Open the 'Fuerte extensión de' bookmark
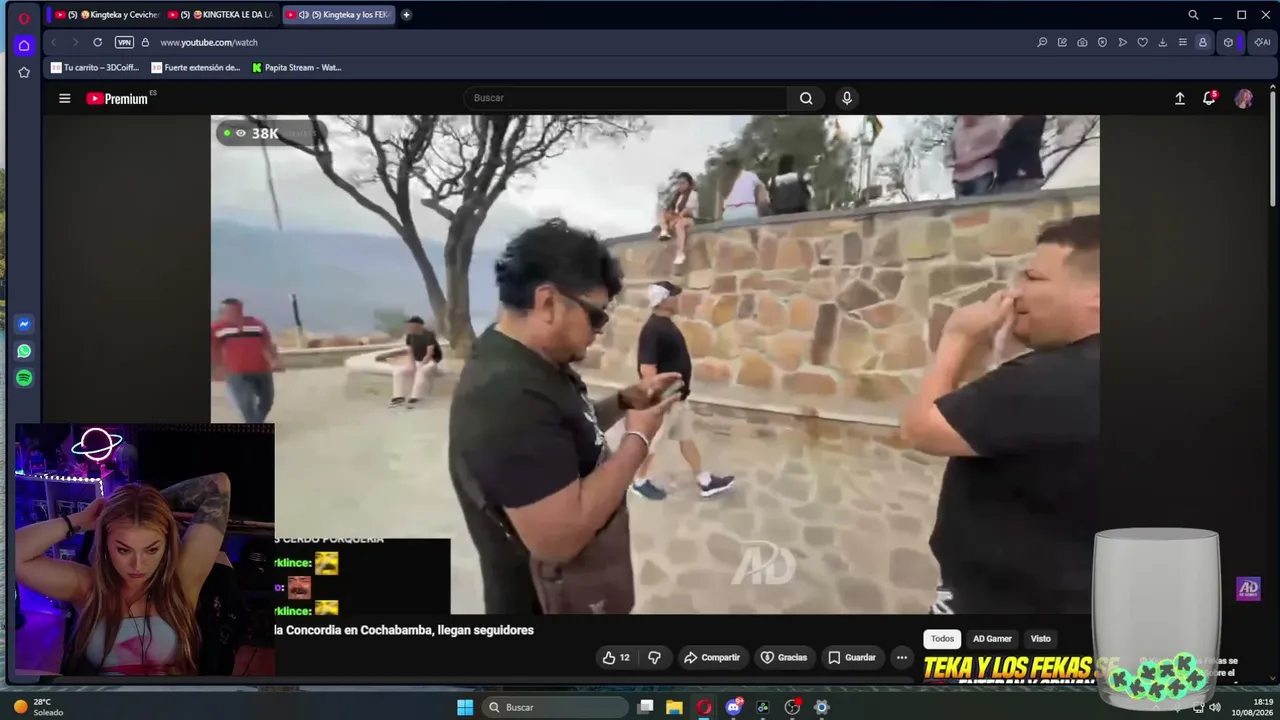Screen dimensions: 1280x720 (x=196, y=68)
